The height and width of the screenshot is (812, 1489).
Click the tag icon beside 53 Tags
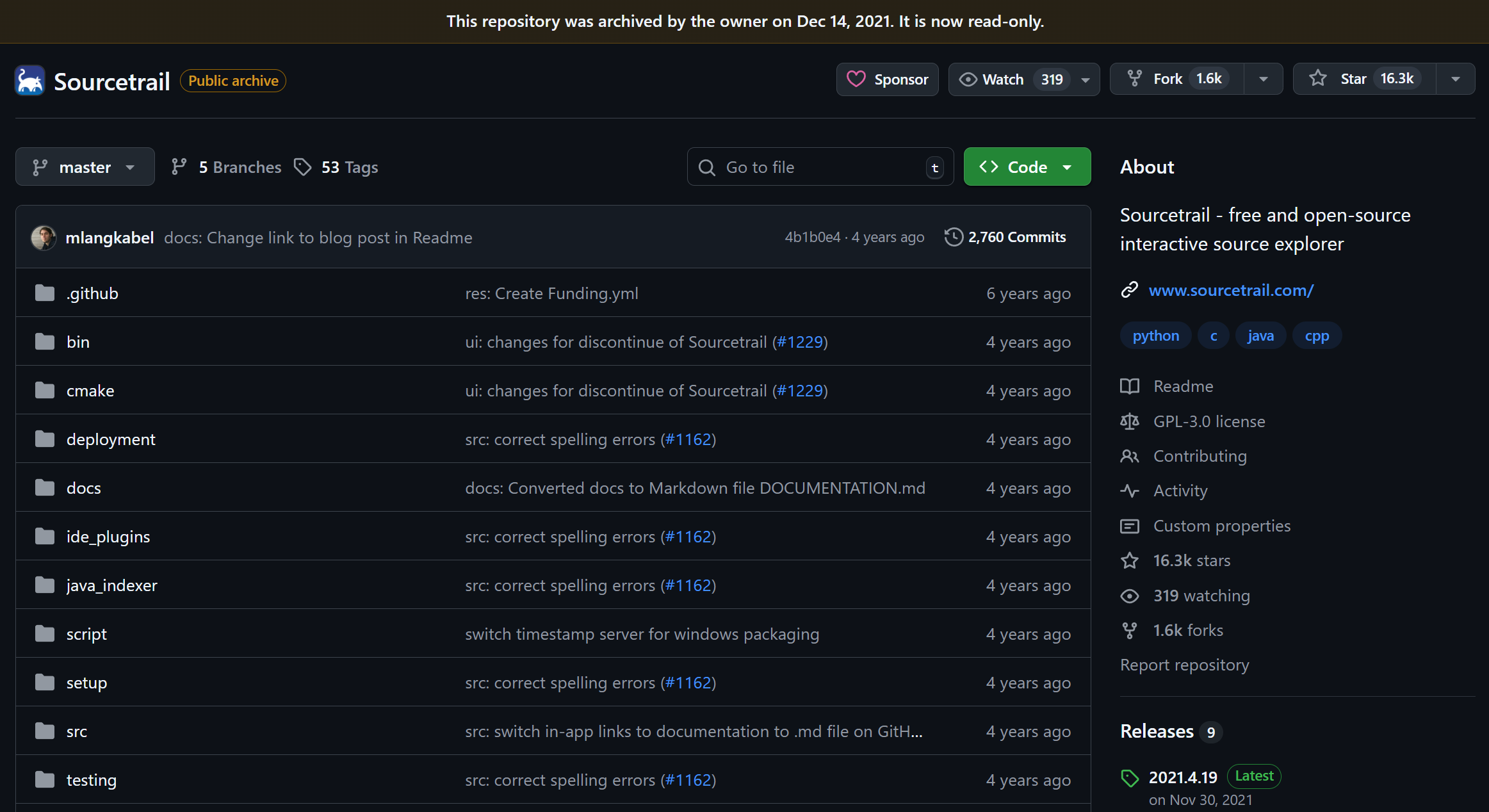click(302, 167)
